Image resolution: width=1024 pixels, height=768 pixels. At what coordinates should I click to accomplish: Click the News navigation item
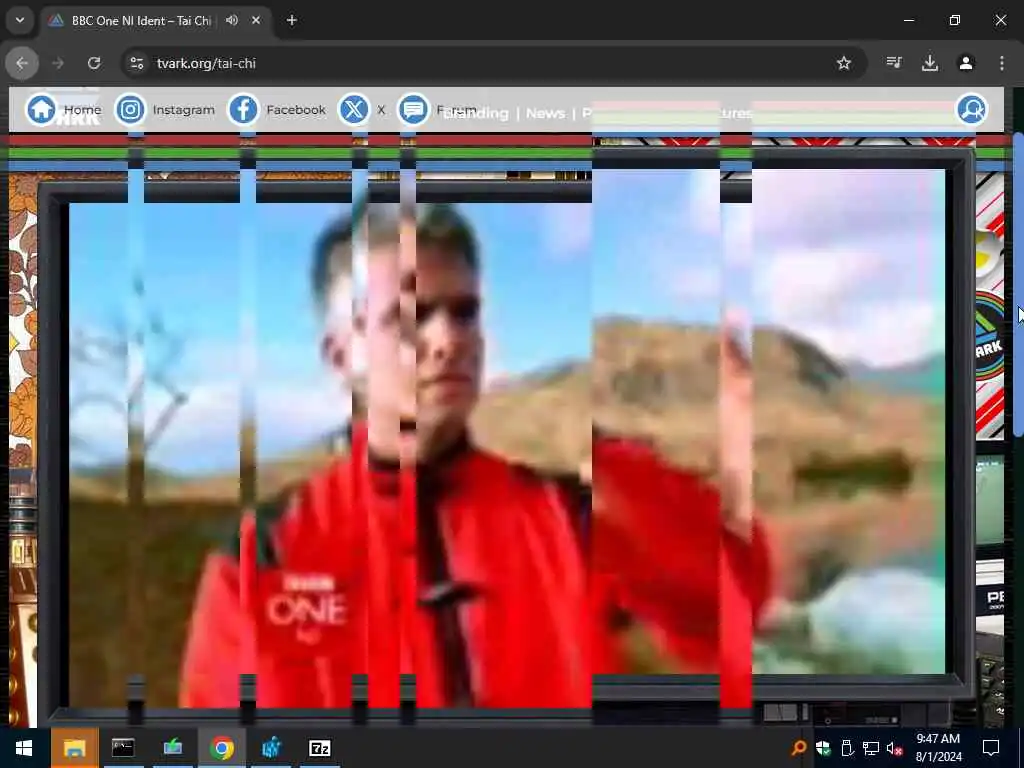tap(545, 114)
